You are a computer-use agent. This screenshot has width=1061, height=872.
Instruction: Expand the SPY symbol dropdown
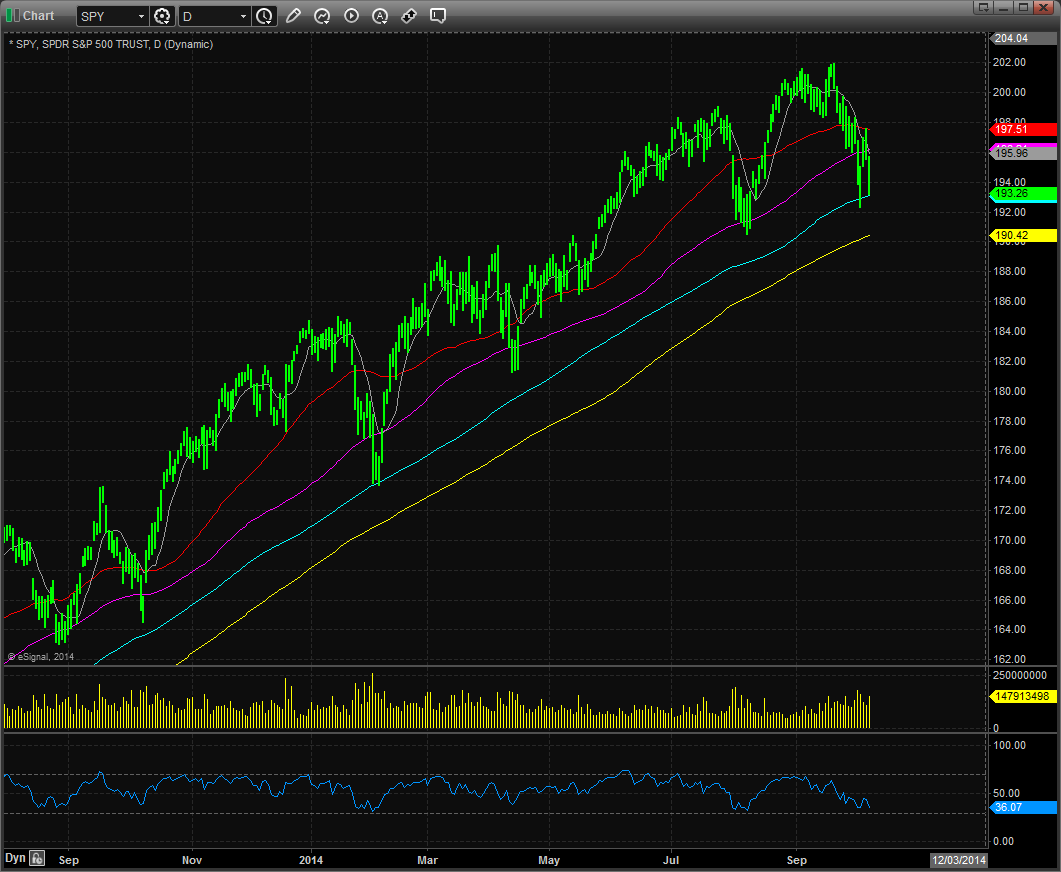coord(141,16)
